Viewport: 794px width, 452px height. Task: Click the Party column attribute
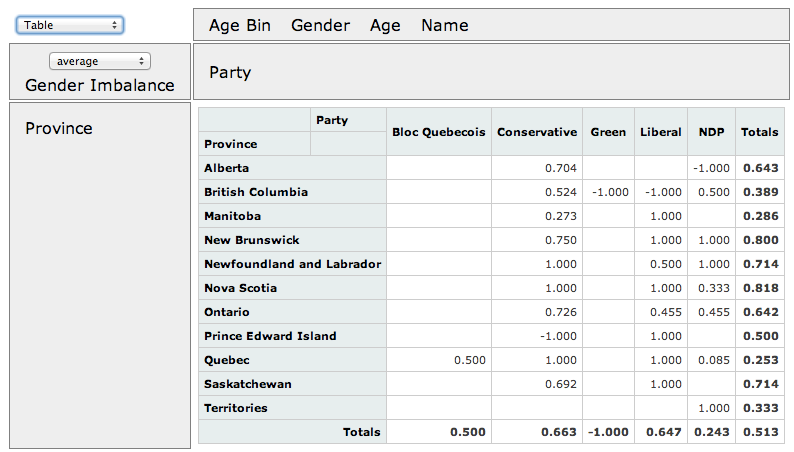tap(230, 73)
